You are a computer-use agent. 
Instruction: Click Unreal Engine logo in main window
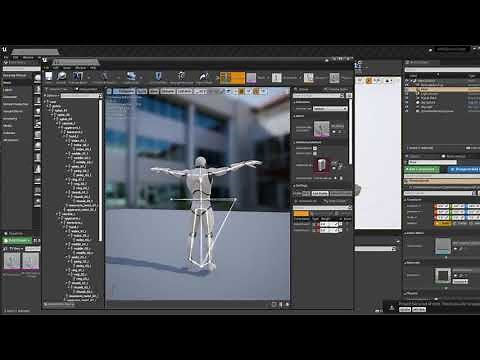point(4,50)
